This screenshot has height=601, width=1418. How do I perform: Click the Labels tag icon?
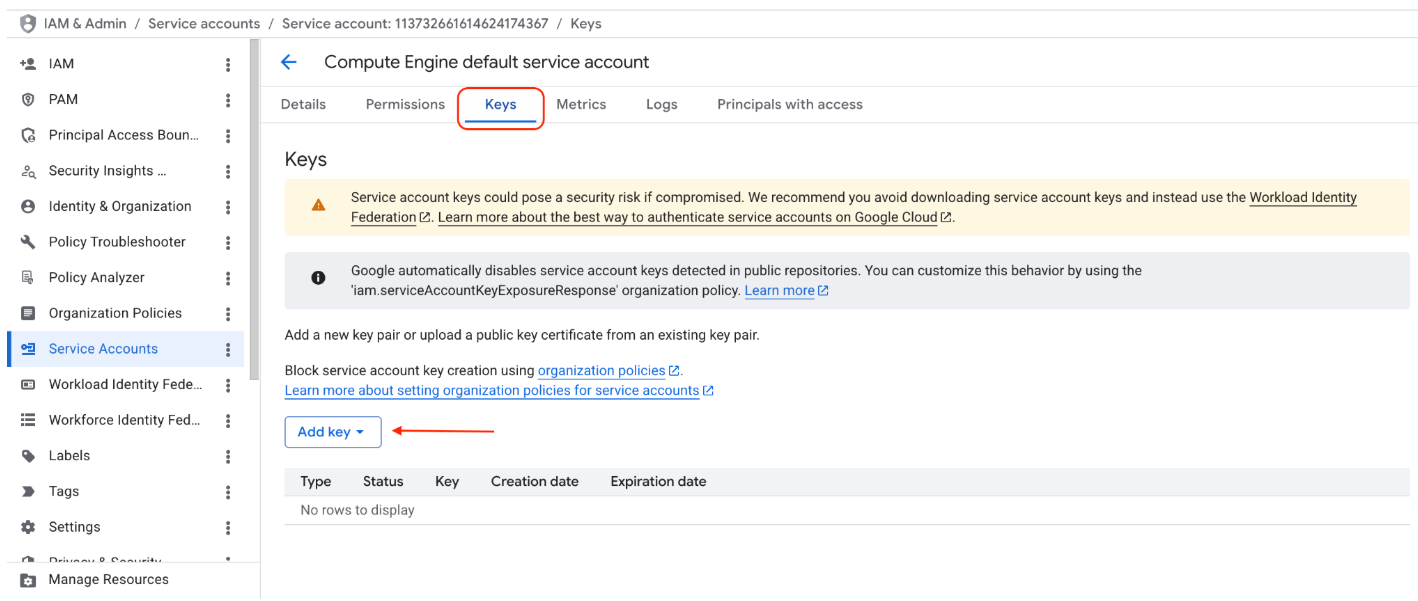(28, 456)
